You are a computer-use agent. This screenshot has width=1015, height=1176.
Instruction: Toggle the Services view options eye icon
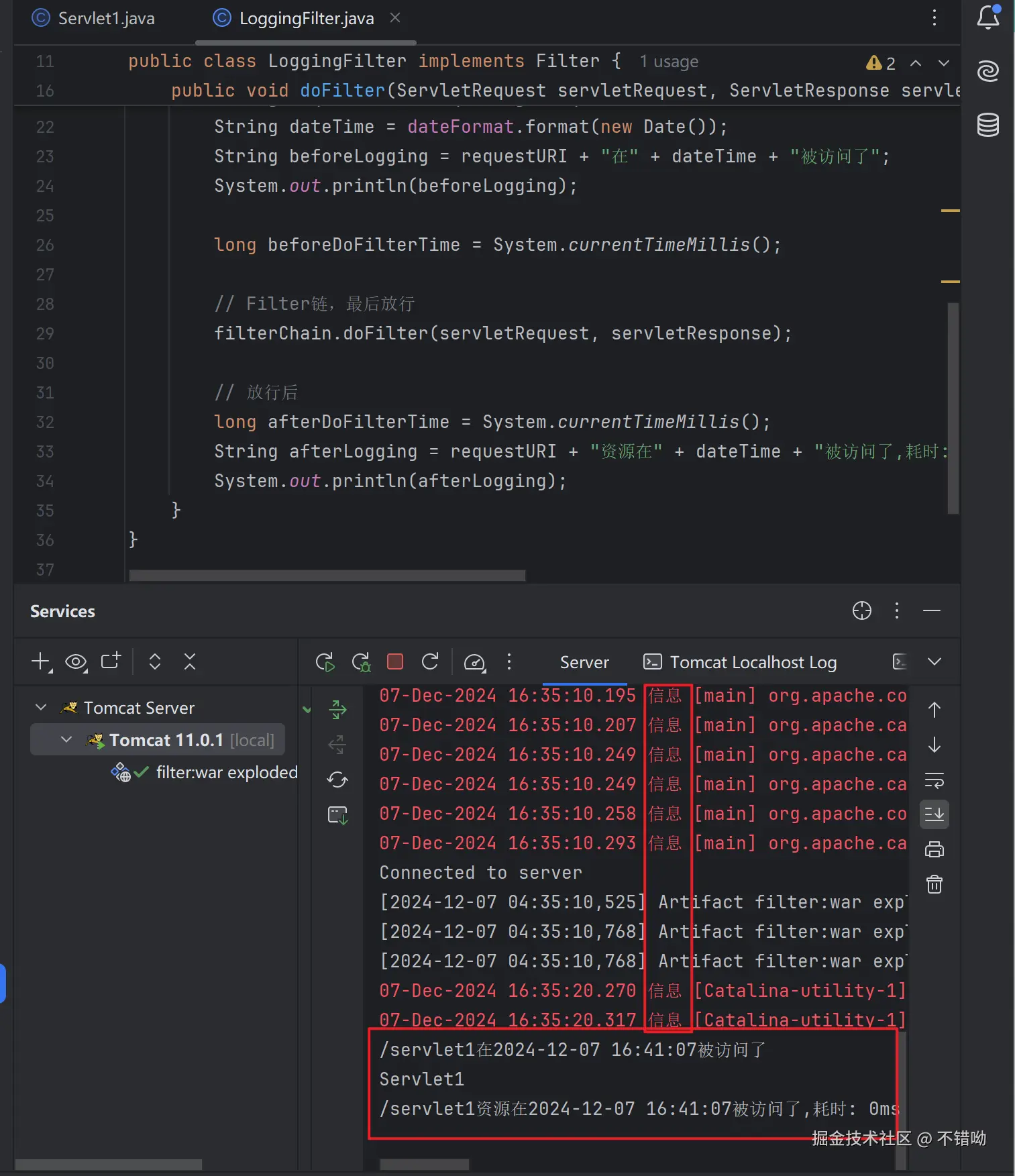point(76,662)
